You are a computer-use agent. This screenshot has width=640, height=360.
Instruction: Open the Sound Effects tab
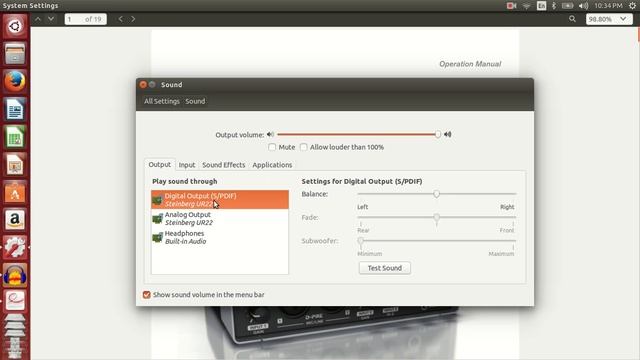224,165
